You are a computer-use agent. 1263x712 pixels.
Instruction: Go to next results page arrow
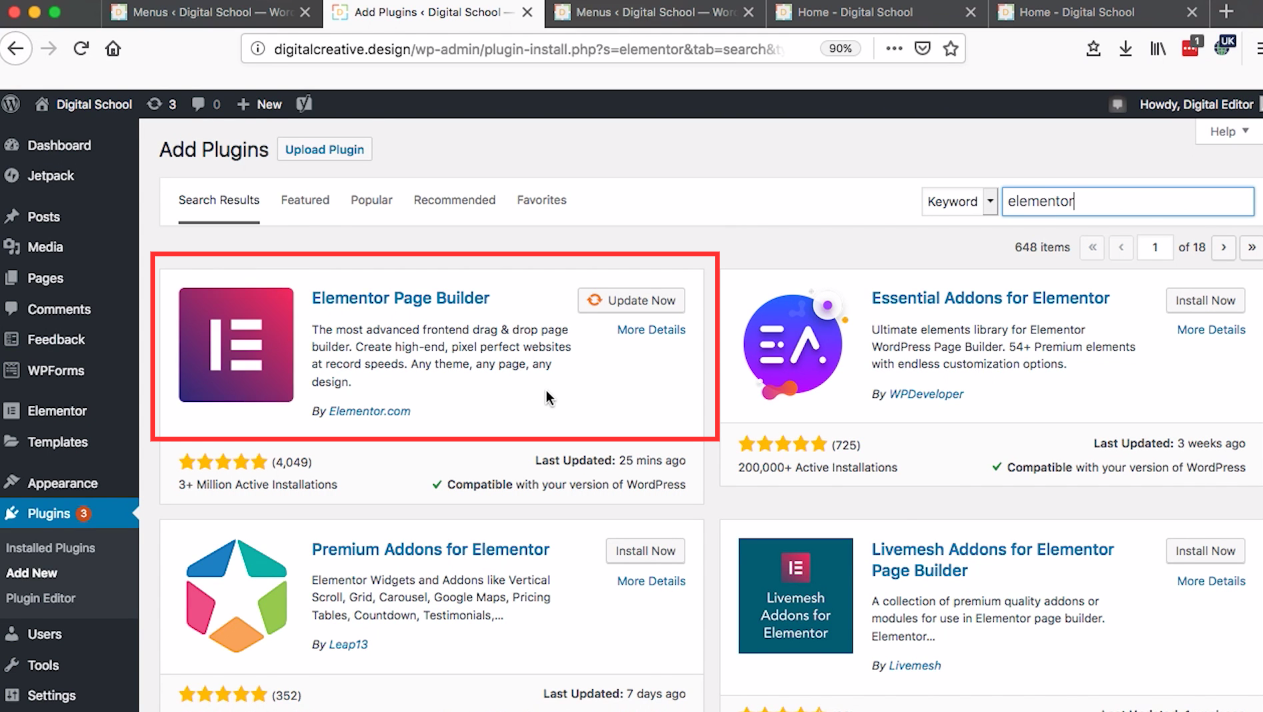coord(1223,247)
